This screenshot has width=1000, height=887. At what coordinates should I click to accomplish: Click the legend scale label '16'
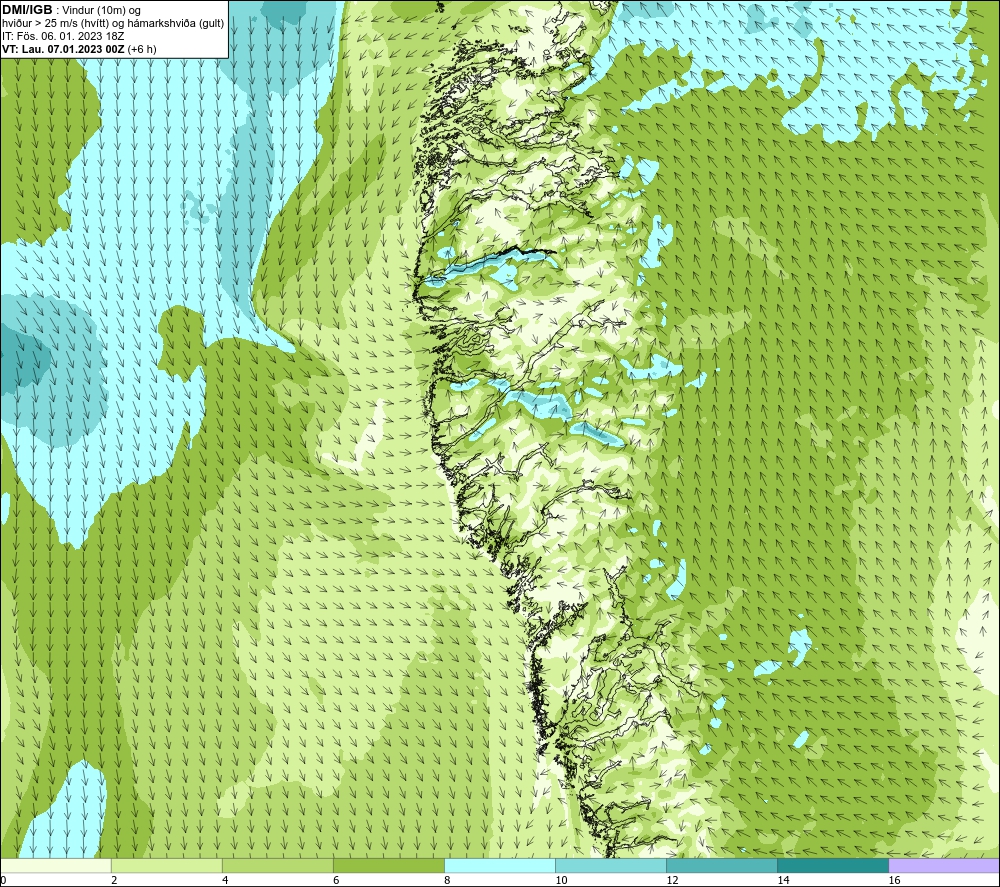click(x=895, y=880)
